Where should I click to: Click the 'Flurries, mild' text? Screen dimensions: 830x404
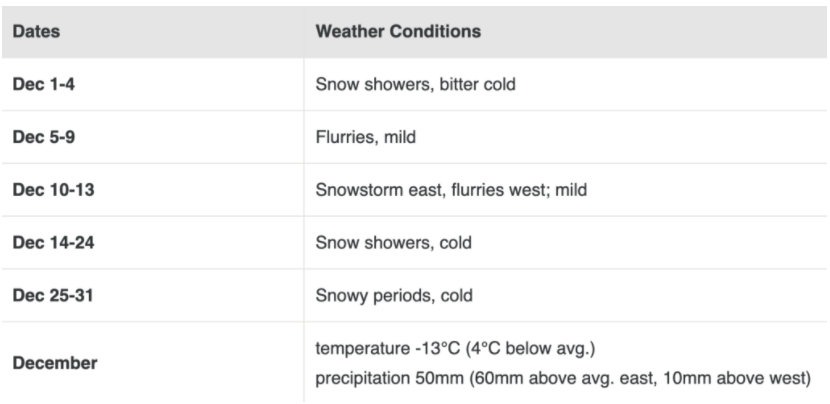[366, 137]
